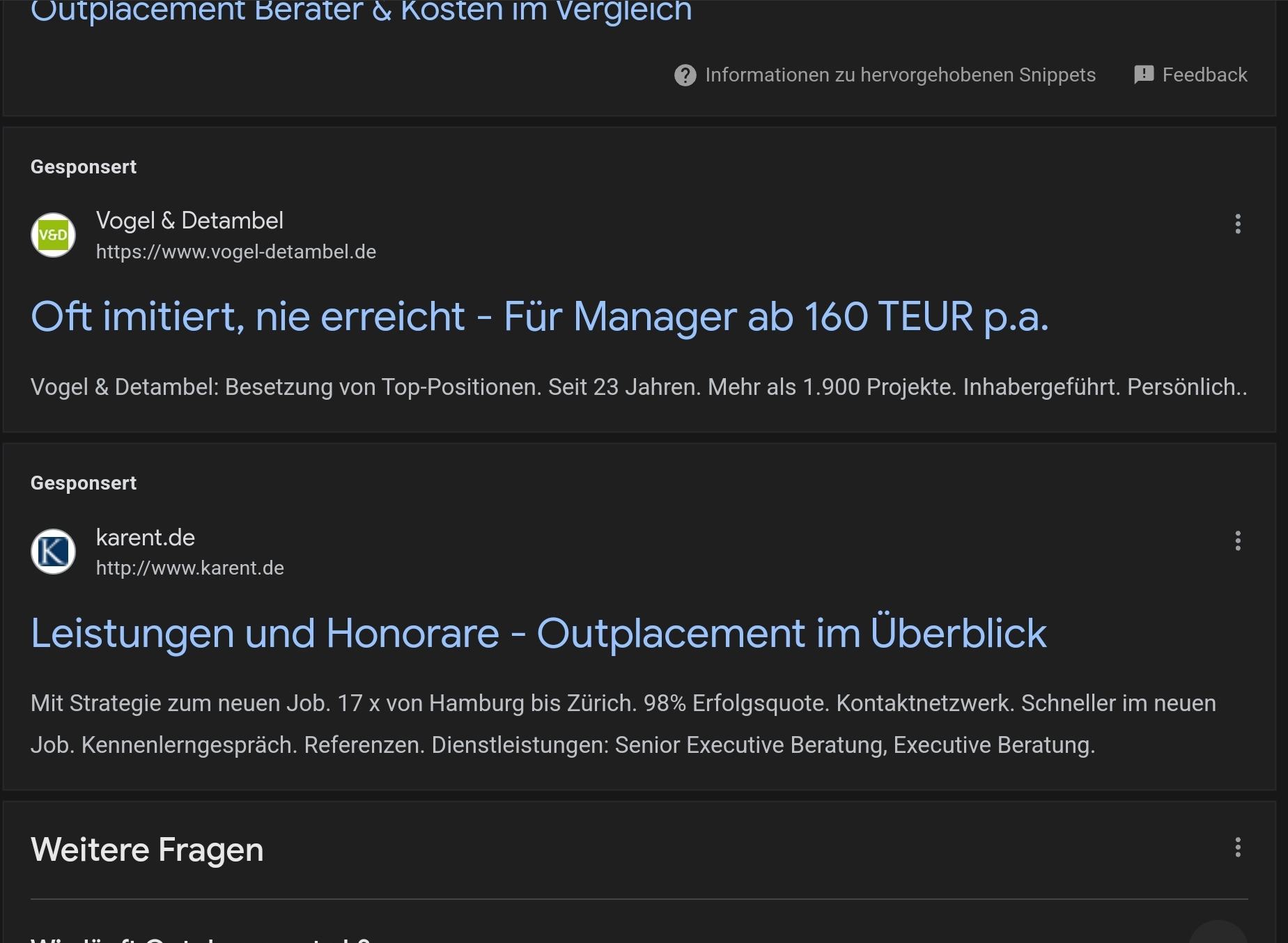Open the three-dot menu for karent.de ad
1288x943 pixels.
(x=1238, y=541)
